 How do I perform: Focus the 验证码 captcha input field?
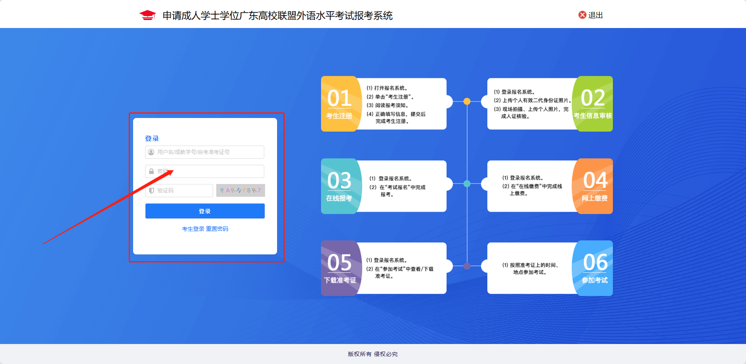tap(179, 190)
